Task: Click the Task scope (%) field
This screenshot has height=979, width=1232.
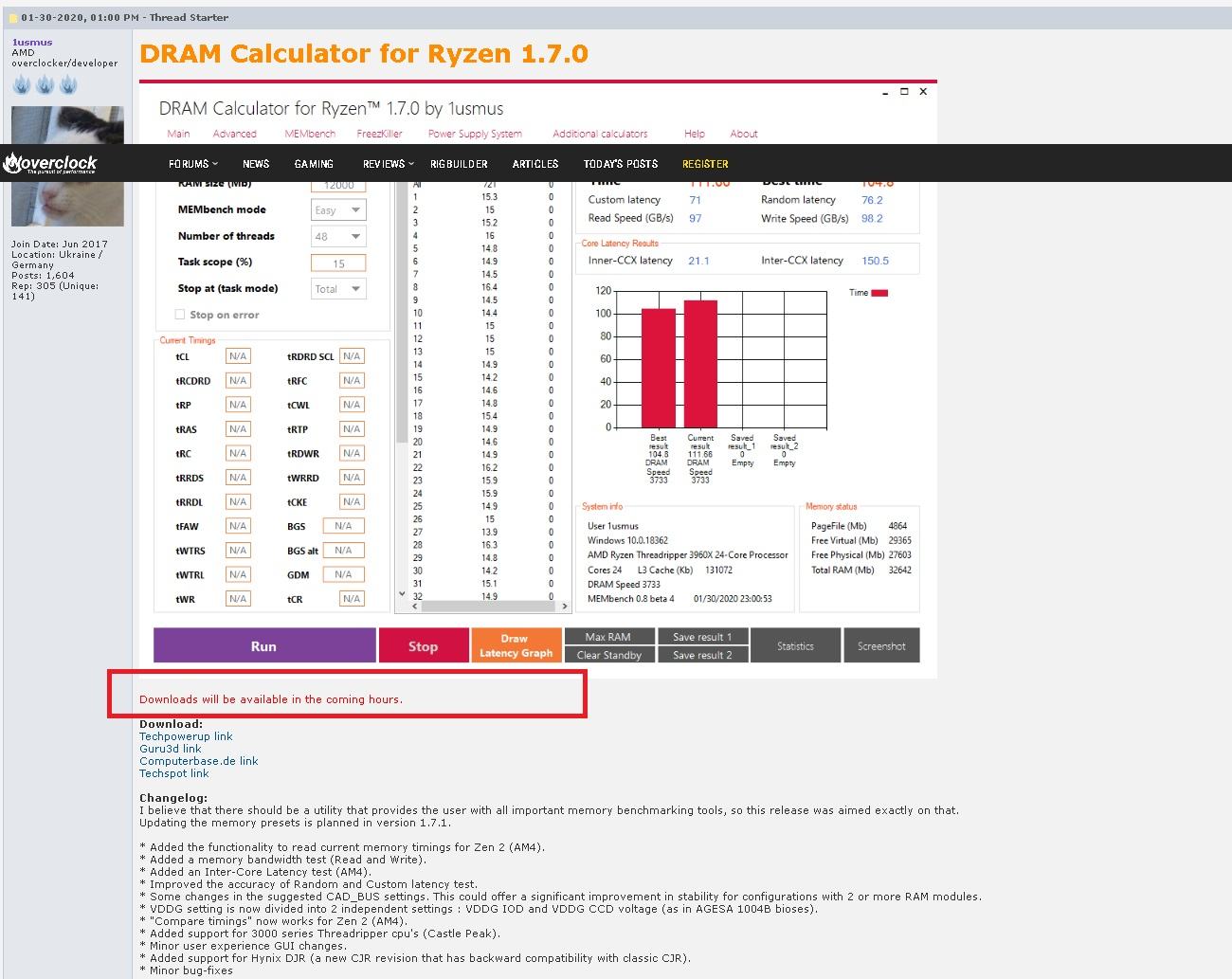Action: coord(338,263)
